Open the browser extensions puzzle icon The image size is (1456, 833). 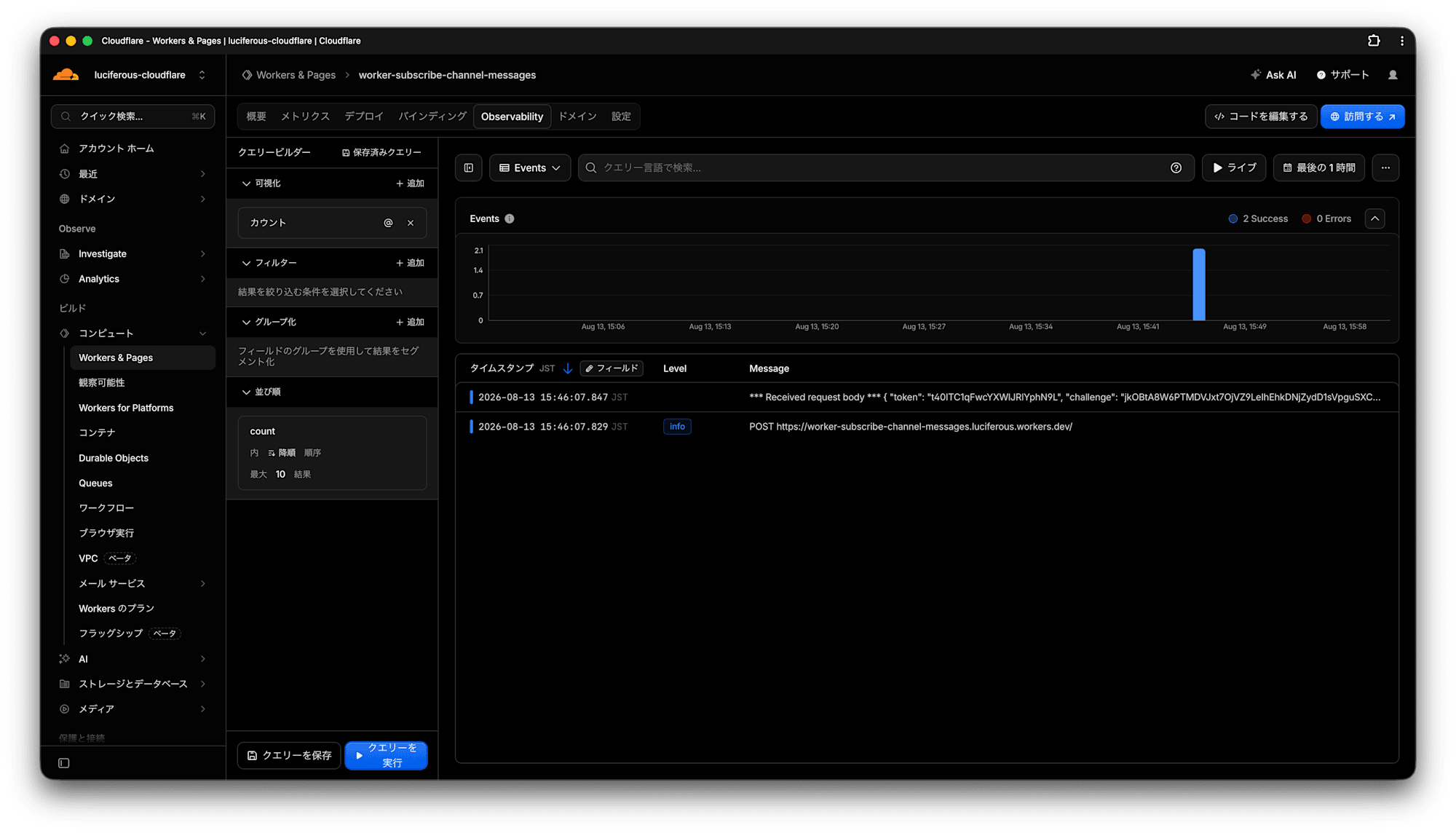tap(1374, 41)
